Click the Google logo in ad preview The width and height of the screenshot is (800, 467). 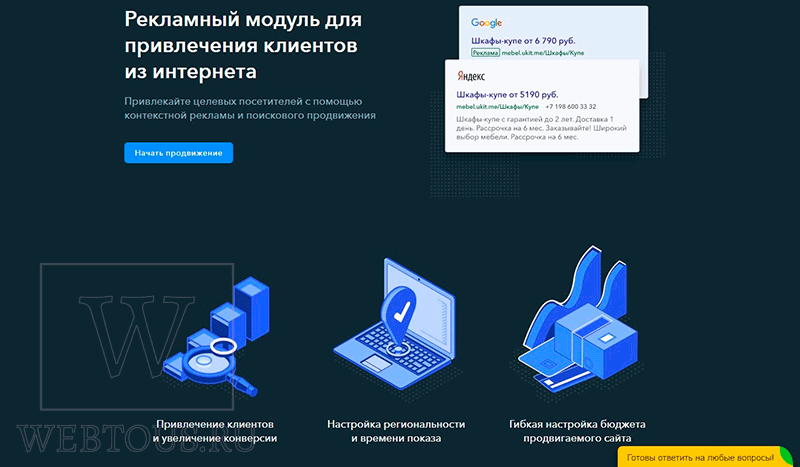click(x=486, y=23)
